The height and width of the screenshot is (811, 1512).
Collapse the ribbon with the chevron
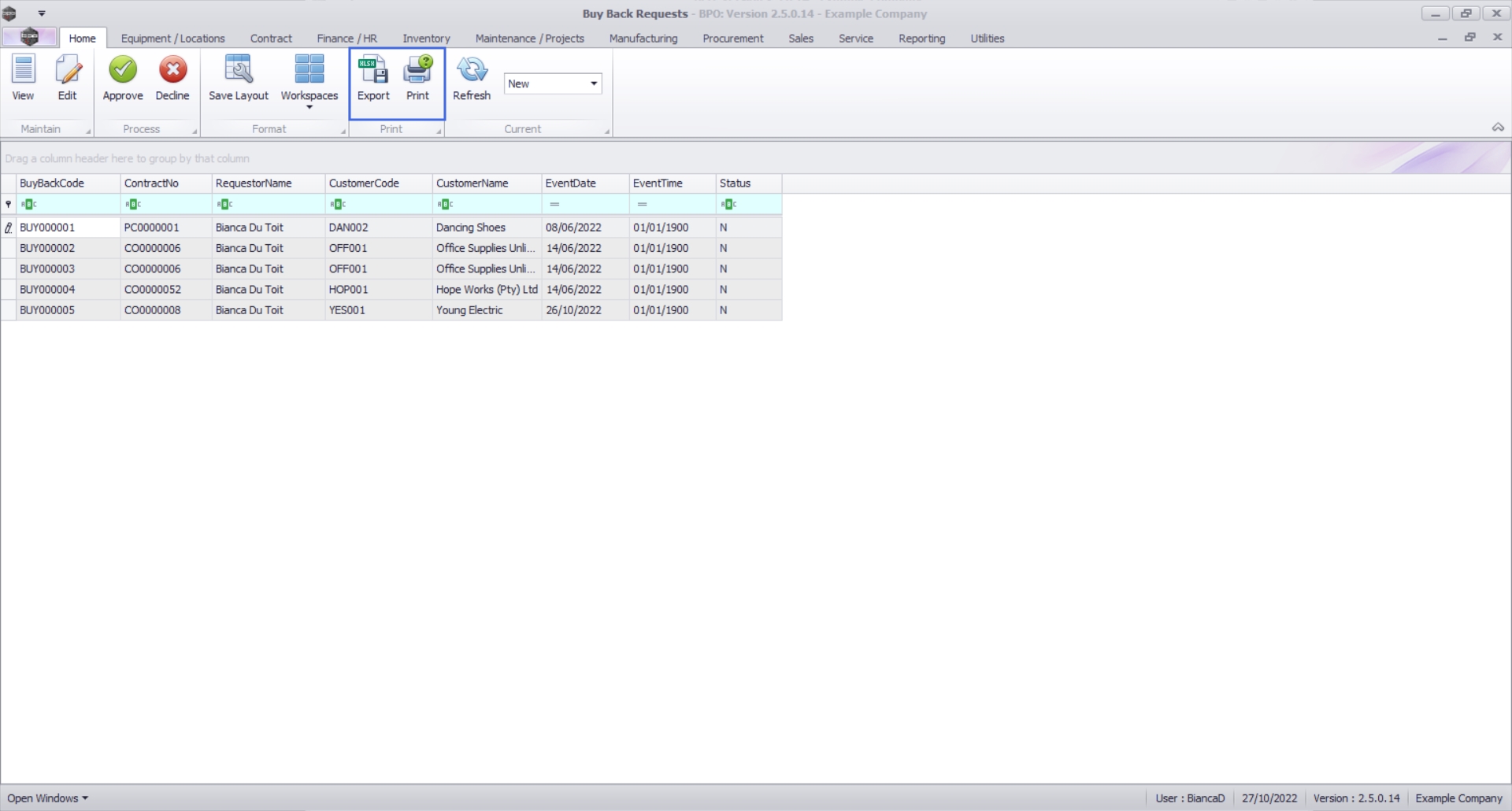tap(1498, 128)
